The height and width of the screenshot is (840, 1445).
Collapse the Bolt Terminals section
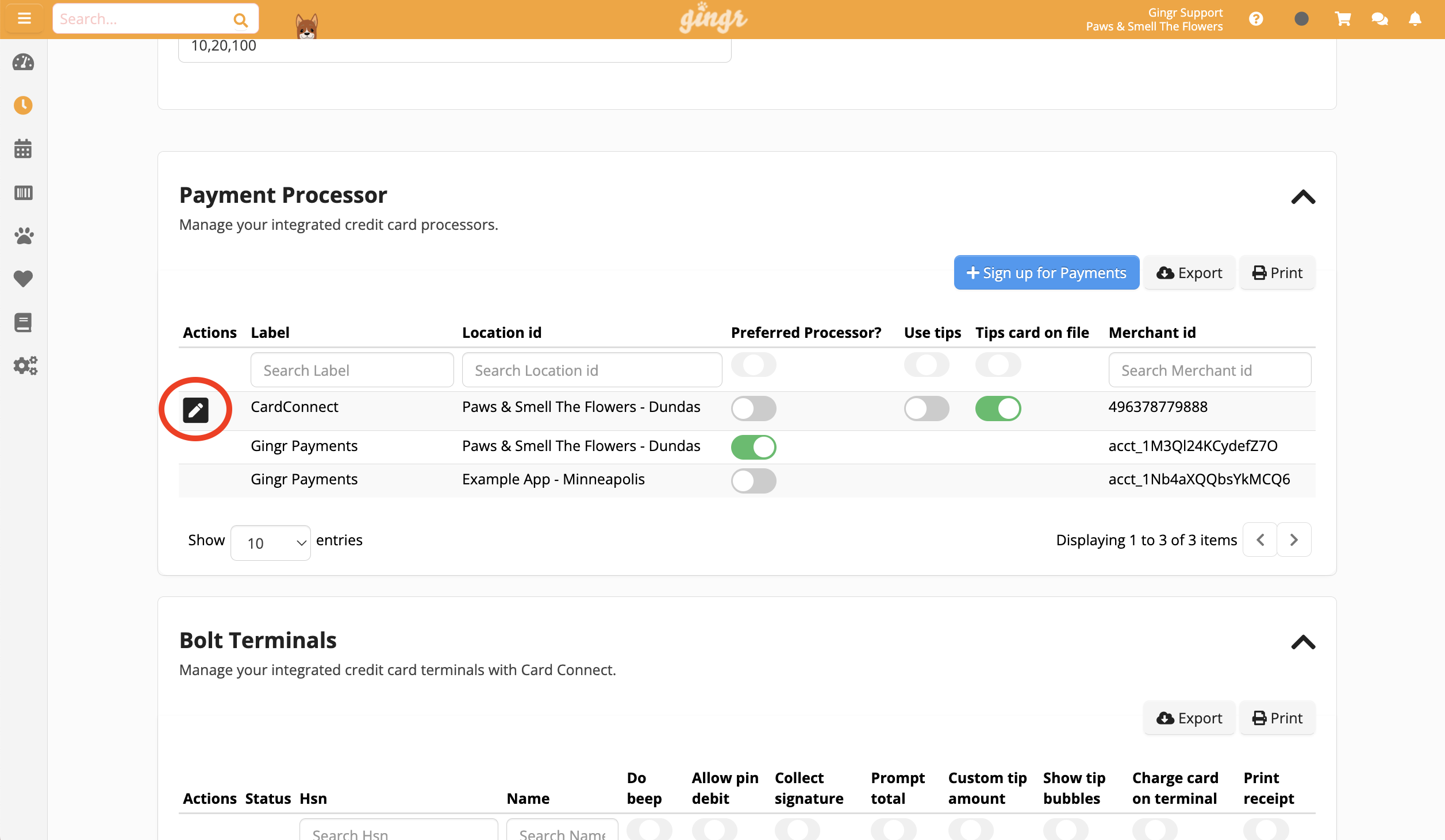[x=1303, y=642]
